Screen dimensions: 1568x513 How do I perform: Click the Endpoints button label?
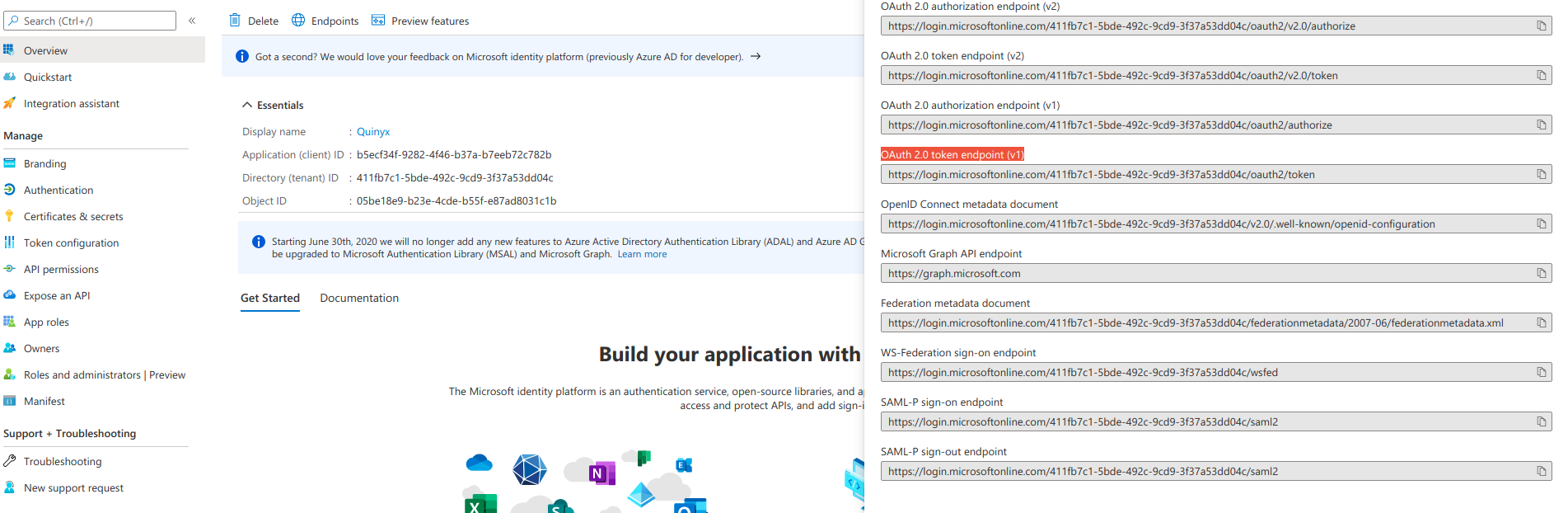[335, 21]
